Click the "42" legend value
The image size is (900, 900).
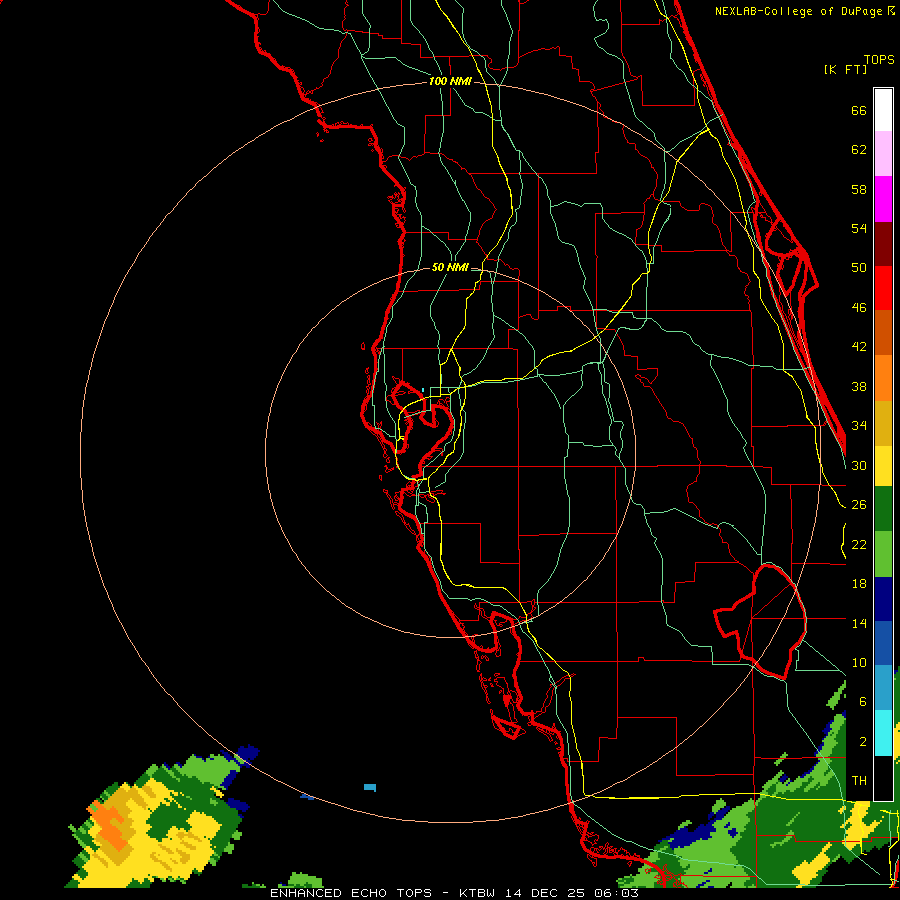tap(859, 347)
